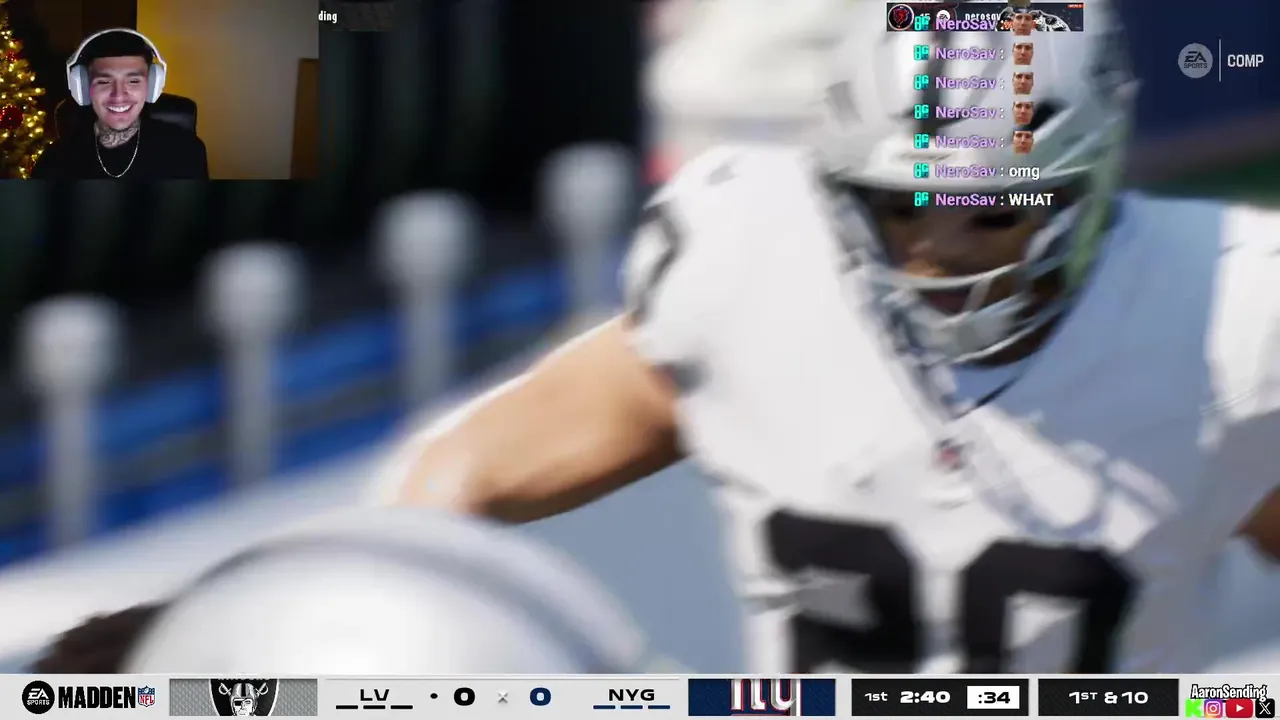Click the red avatar in the alert banner

point(900,17)
